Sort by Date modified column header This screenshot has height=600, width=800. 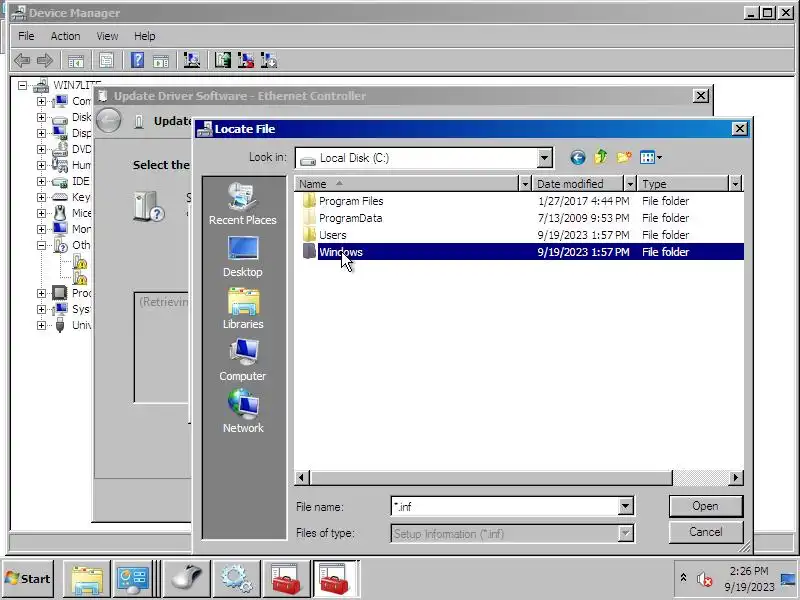pos(578,184)
